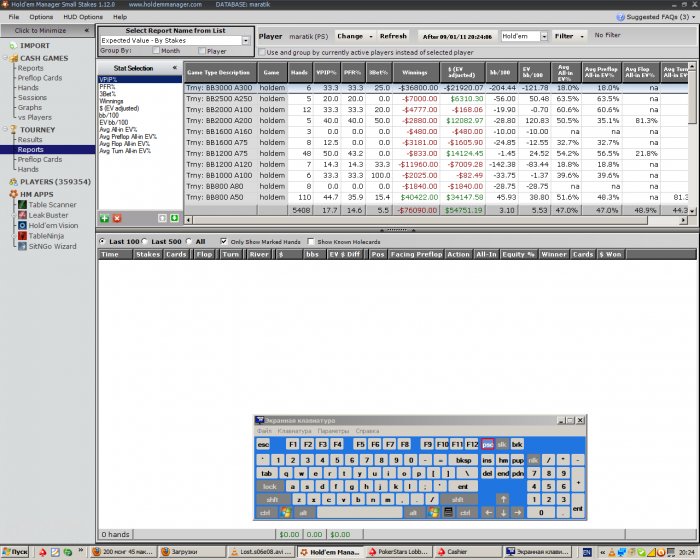Image resolution: width=700 pixels, height=560 pixels.
Task: Uncheck Only Show Marked Hands
Action: pos(224,241)
